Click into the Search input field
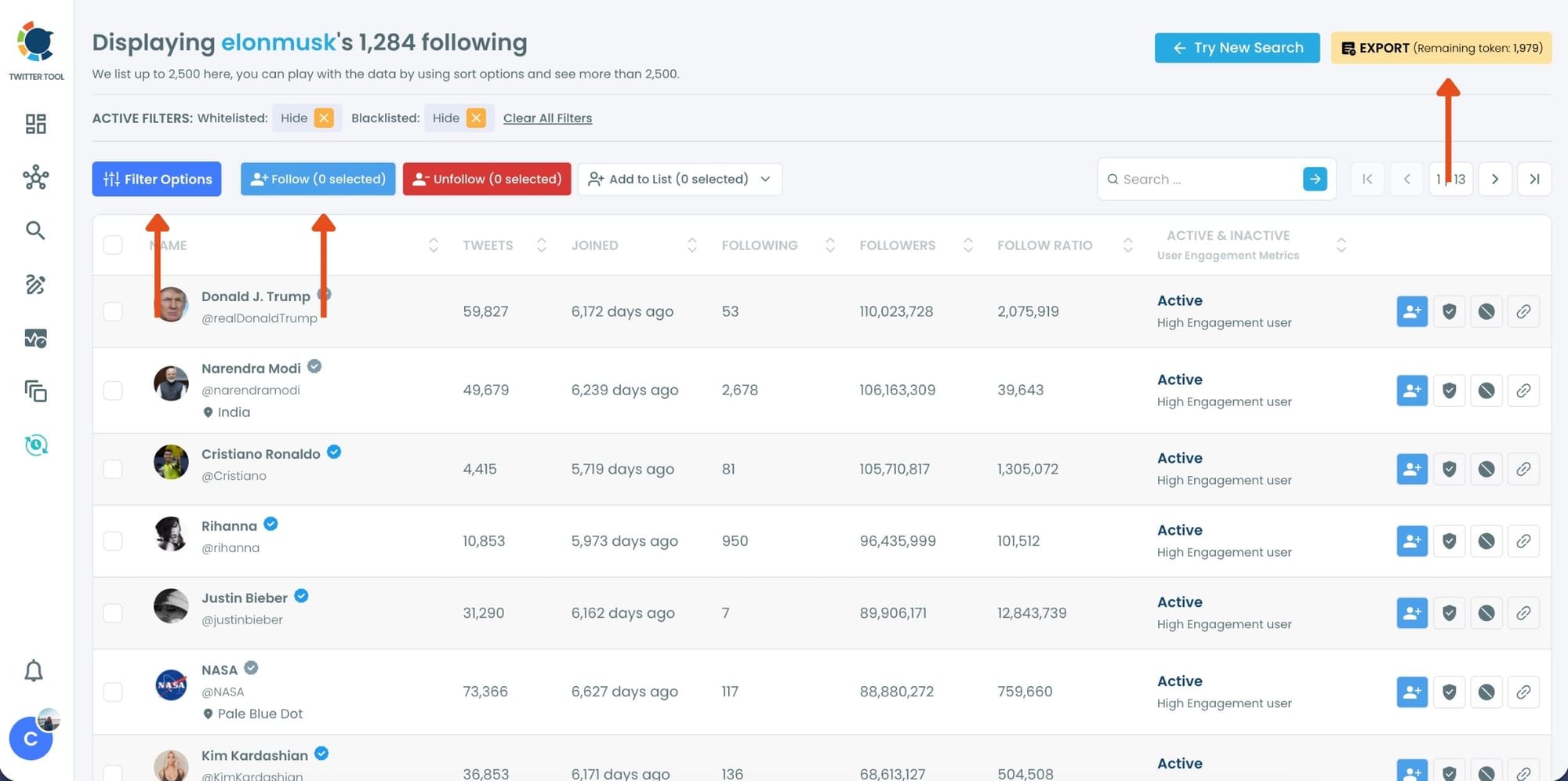 pos(1207,179)
